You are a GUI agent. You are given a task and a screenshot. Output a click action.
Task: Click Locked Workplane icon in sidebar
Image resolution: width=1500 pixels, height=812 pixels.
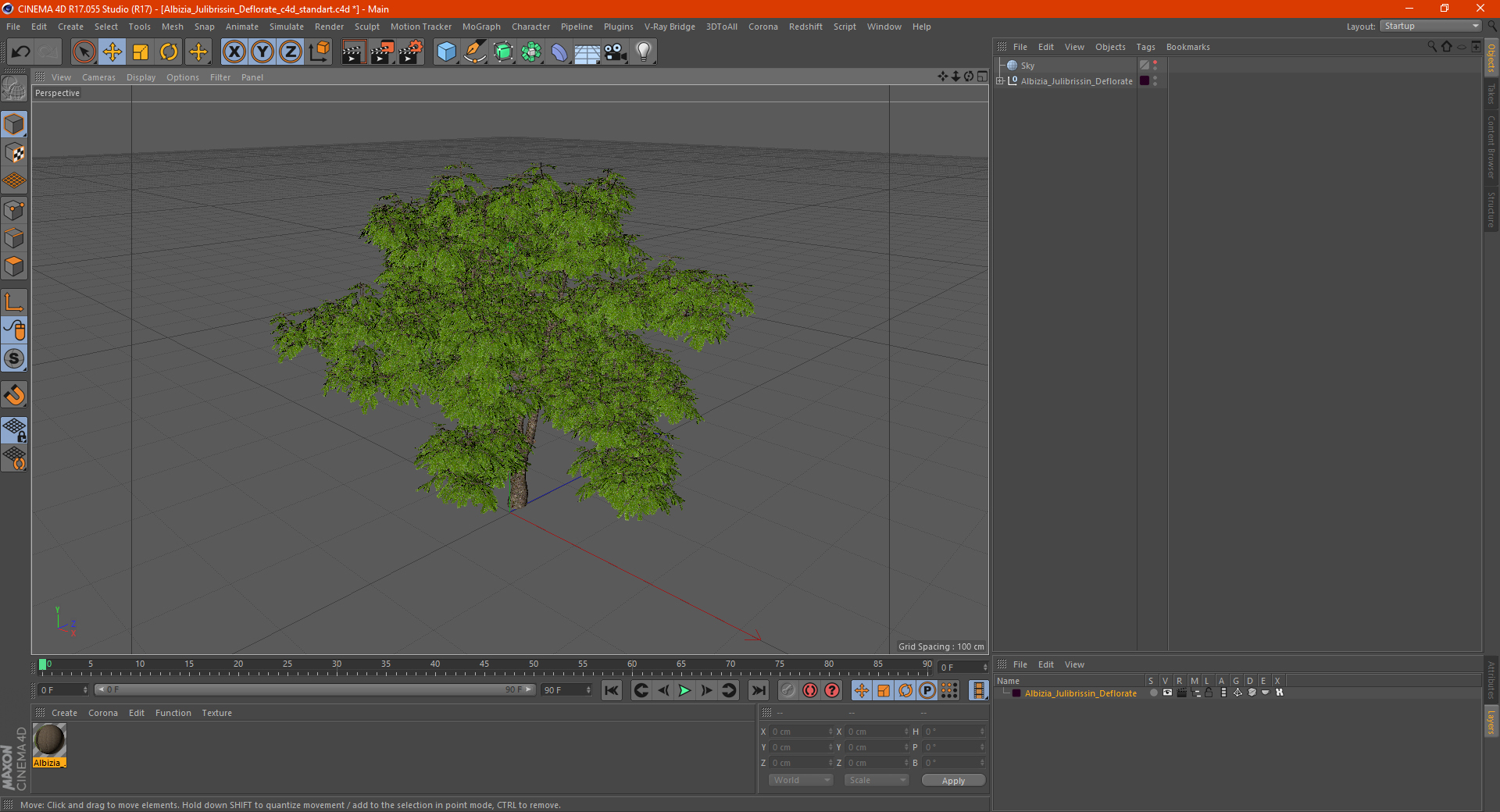15,429
